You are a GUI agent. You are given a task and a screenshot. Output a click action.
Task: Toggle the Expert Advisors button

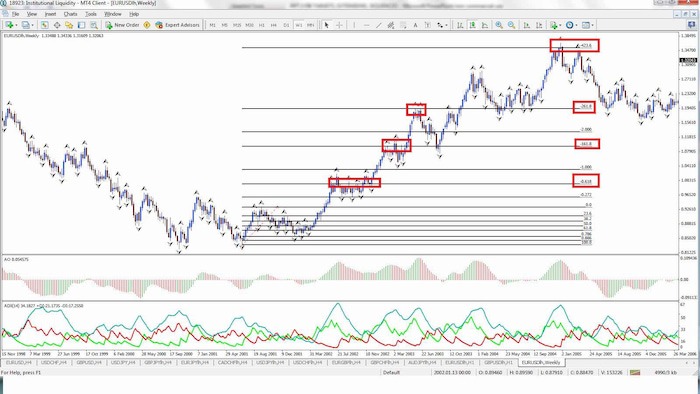(x=177, y=25)
